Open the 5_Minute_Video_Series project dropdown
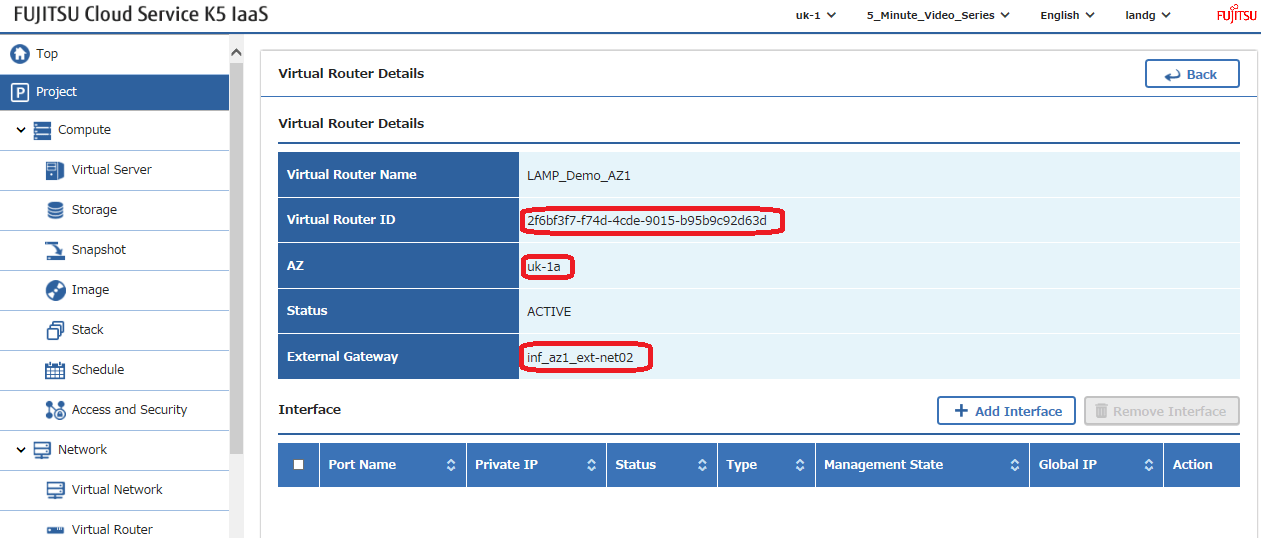This screenshot has width=1261, height=538. pyautogui.click(x=938, y=15)
